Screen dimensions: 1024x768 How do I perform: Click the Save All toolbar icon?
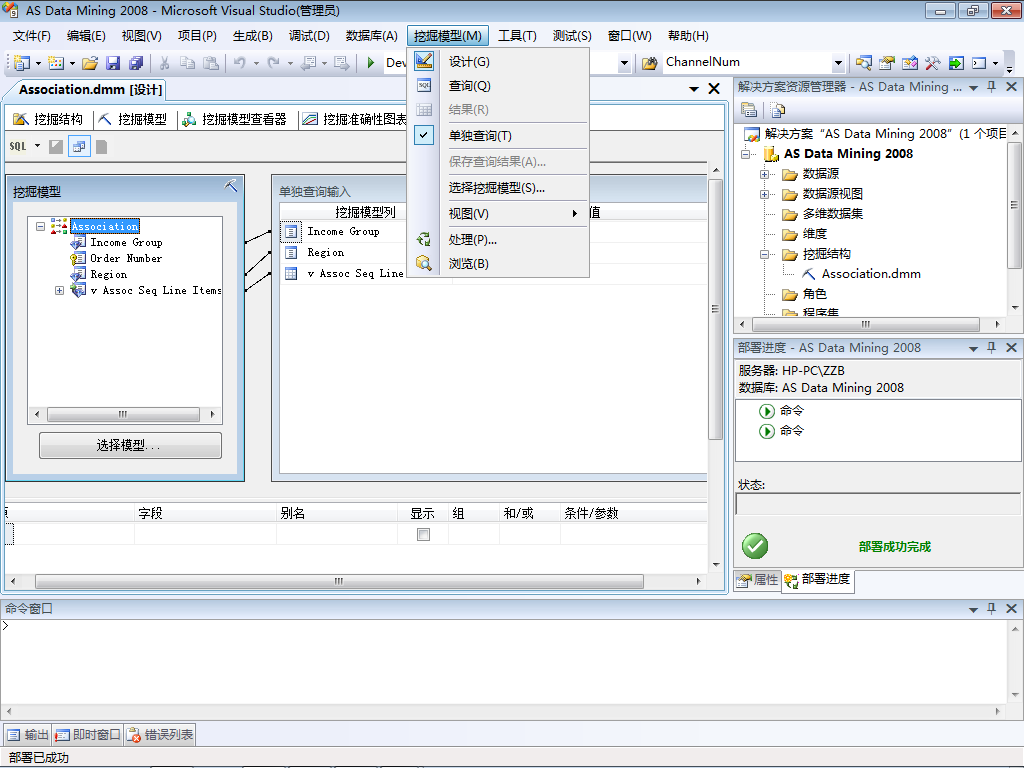(136, 63)
